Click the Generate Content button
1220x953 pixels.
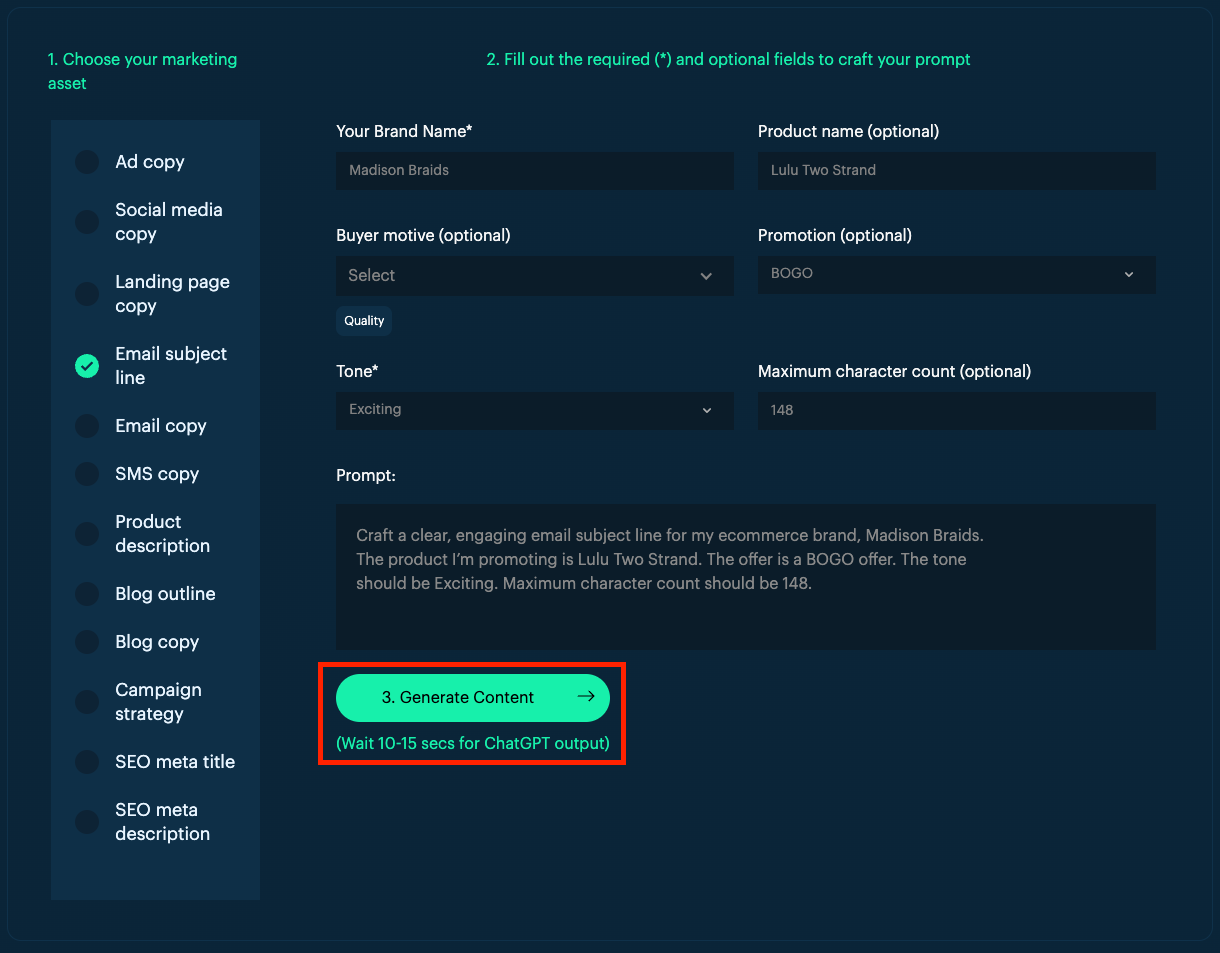472,697
